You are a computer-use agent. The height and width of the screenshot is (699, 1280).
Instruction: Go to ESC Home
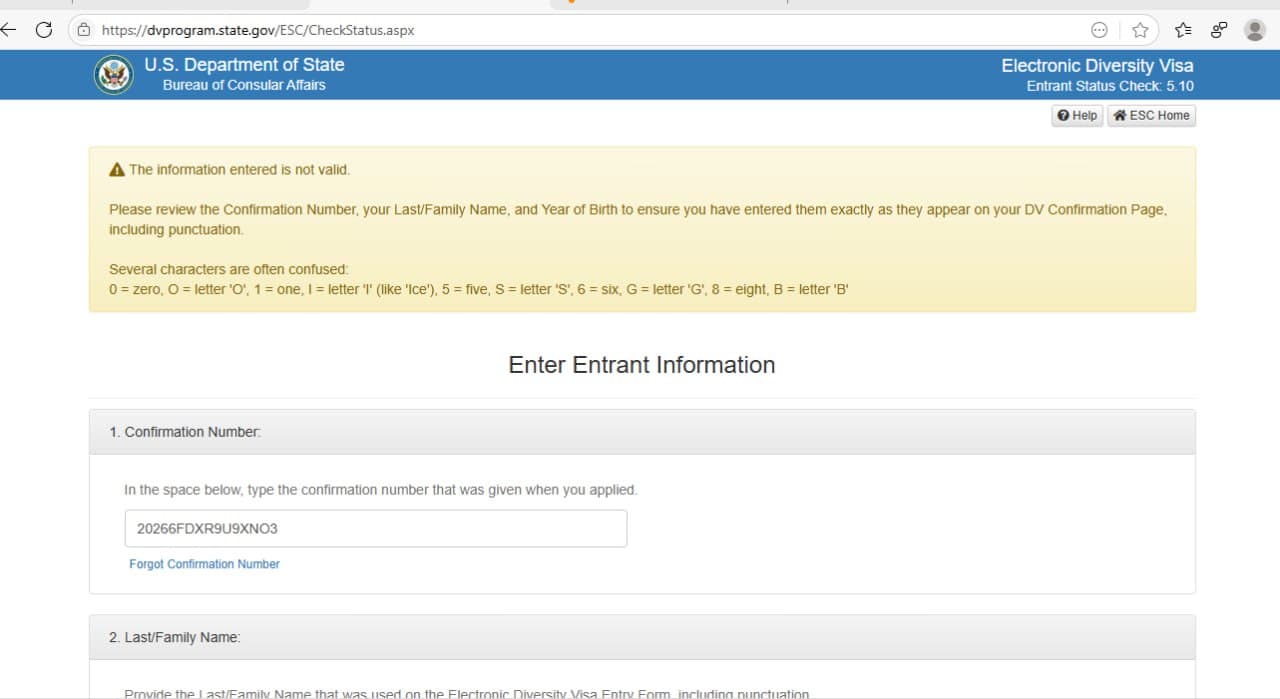point(1151,116)
